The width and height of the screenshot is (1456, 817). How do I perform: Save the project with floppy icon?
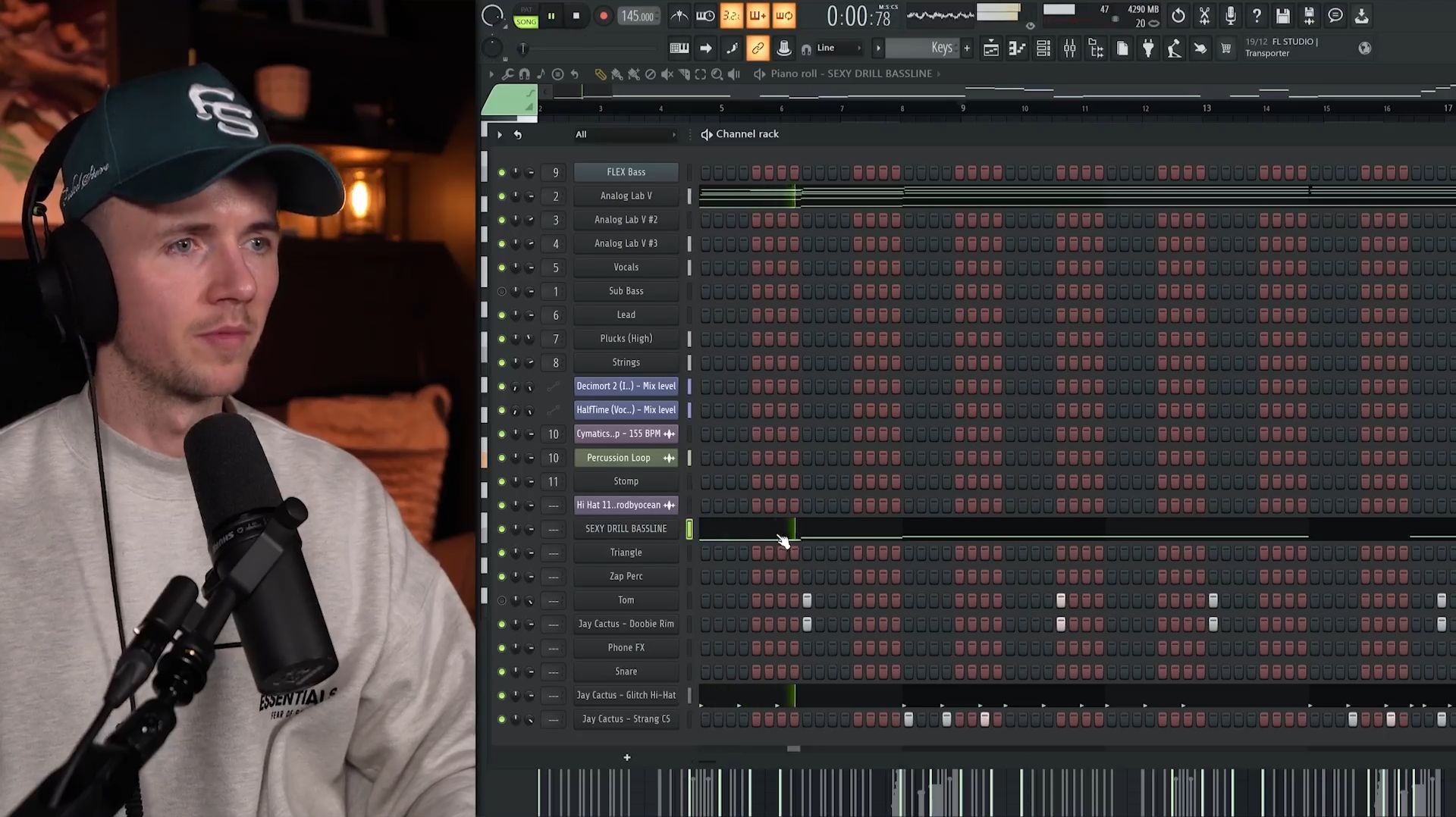click(1283, 16)
